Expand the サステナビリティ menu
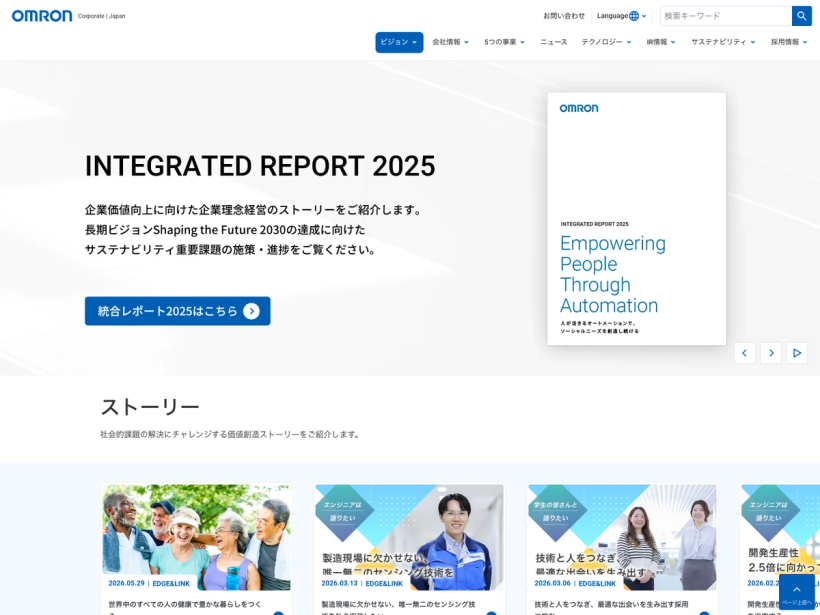 pyautogui.click(x=723, y=42)
